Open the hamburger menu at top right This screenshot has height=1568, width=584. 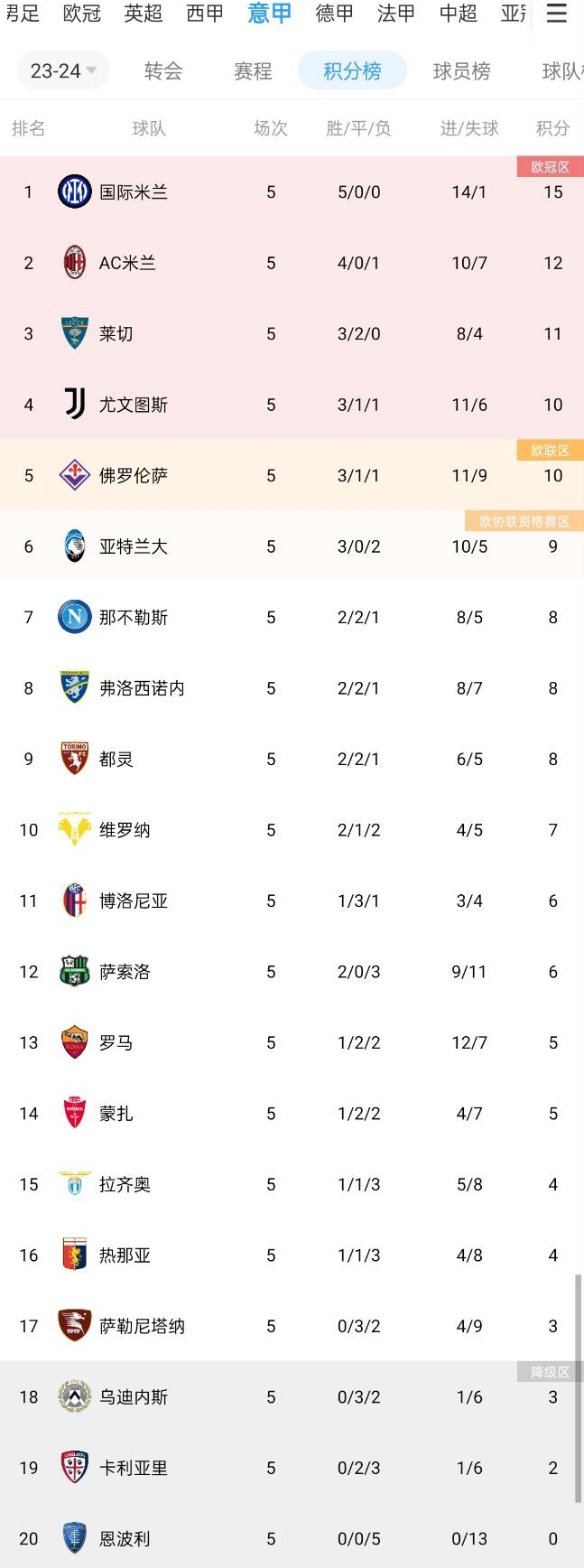click(x=558, y=14)
